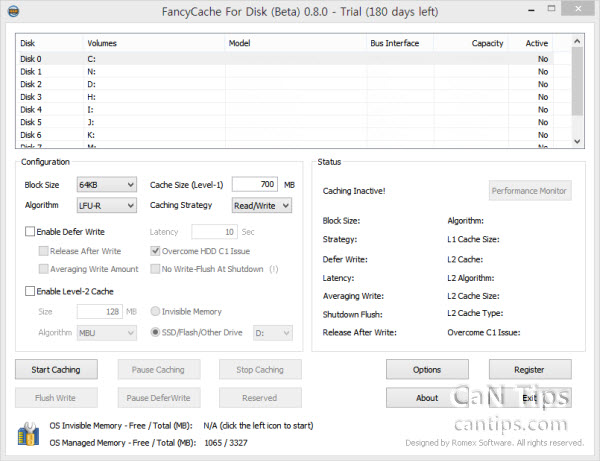
Task: Select the Disk 1 row
Action: pos(285,72)
